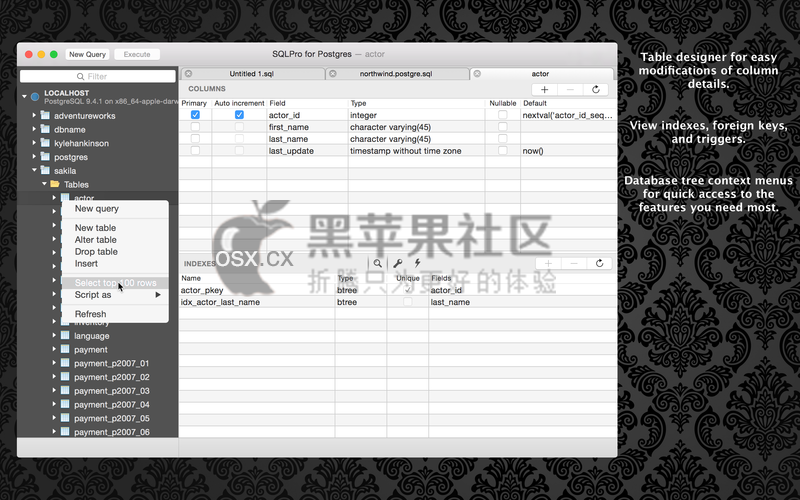This screenshot has width=800, height=500.
Task: Expand the postgres database
Action: (x=34, y=157)
